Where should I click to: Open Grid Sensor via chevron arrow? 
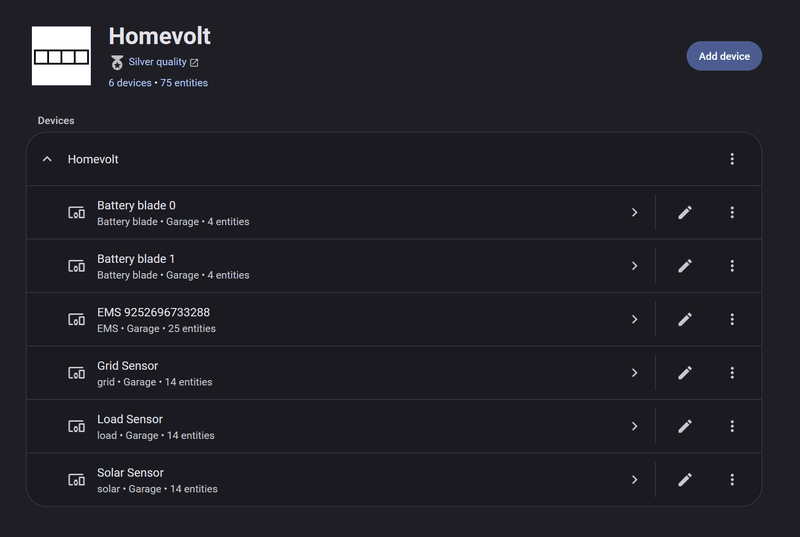tap(635, 373)
